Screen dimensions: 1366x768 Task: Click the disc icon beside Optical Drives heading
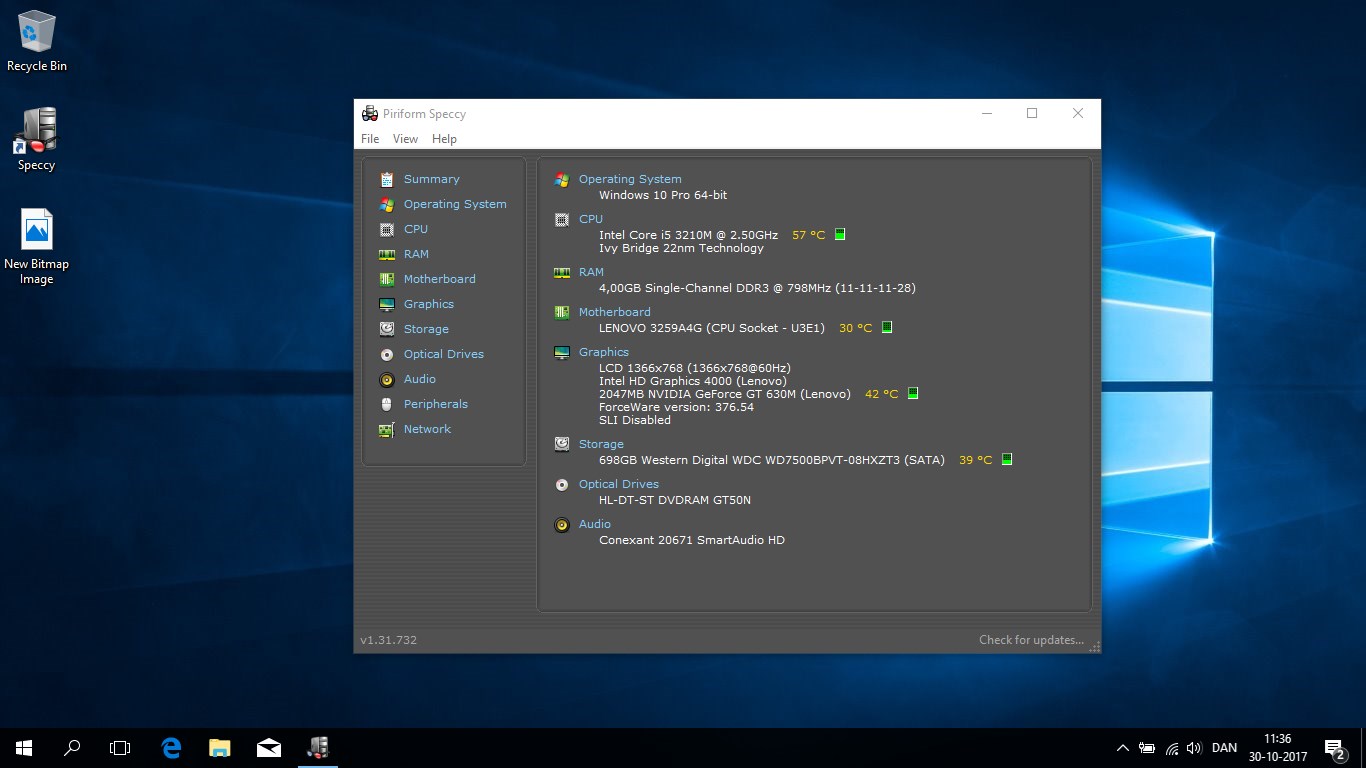pos(562,484)
